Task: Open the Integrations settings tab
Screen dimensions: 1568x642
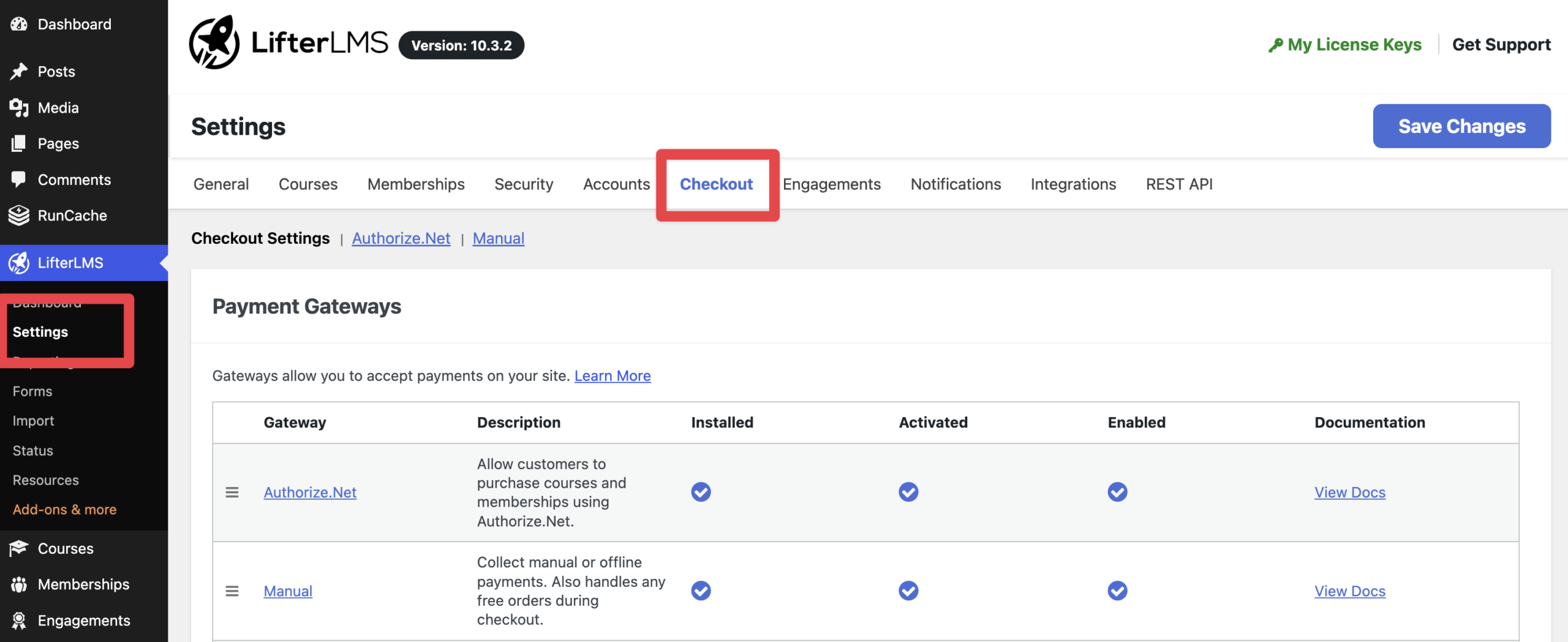Action: tap(1073, 184)
